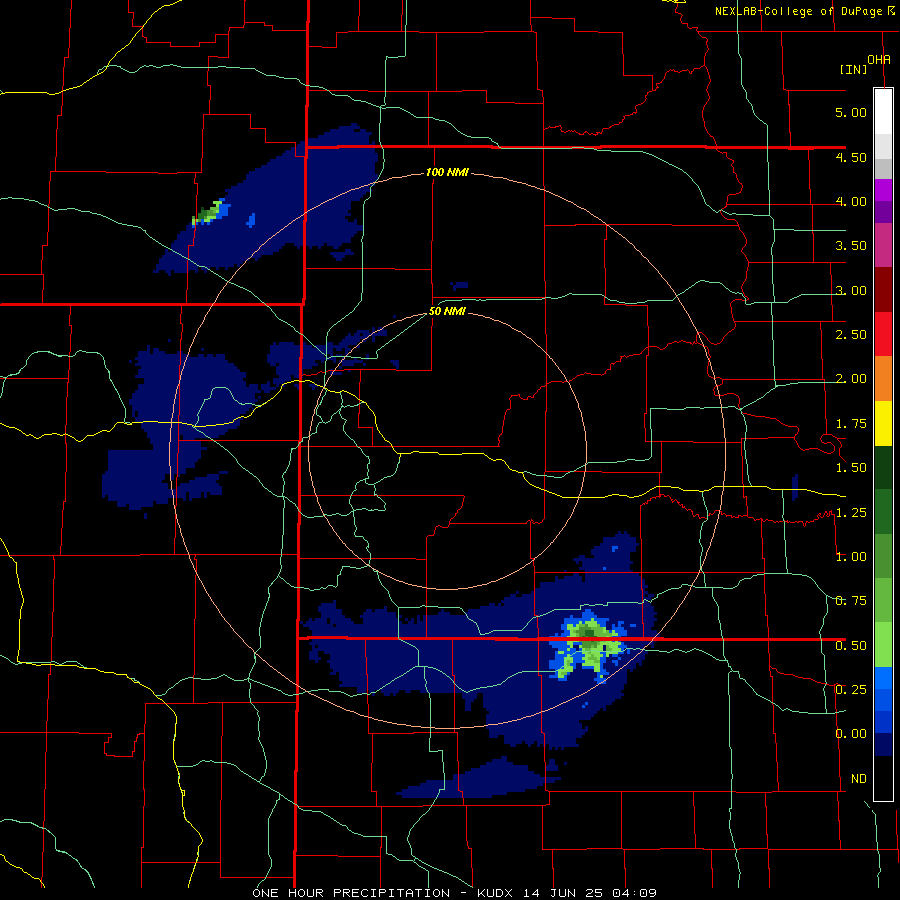Select the black ND swatch at legend bottom
The image size is (900, 900).
[x=883, y=778]
